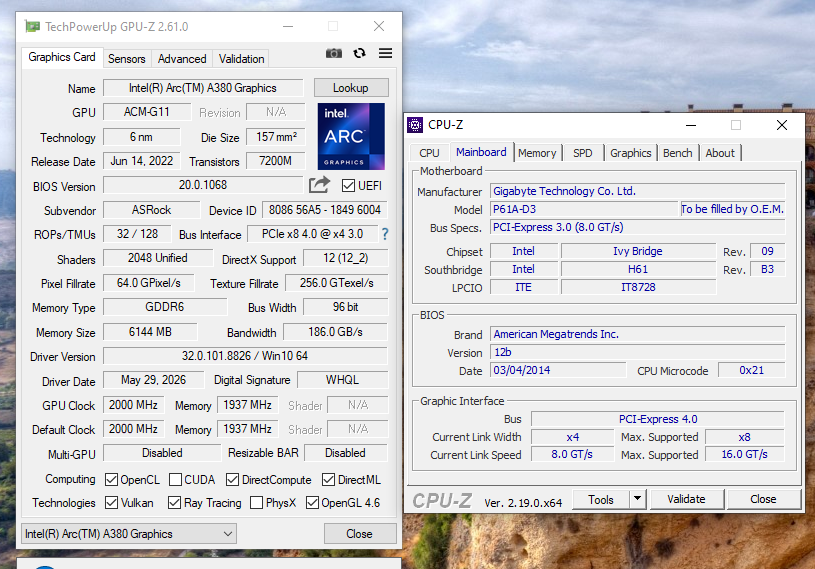Open the About tab in CPU-Z
The width and height of the screenshot is (815, 569).
720,153
